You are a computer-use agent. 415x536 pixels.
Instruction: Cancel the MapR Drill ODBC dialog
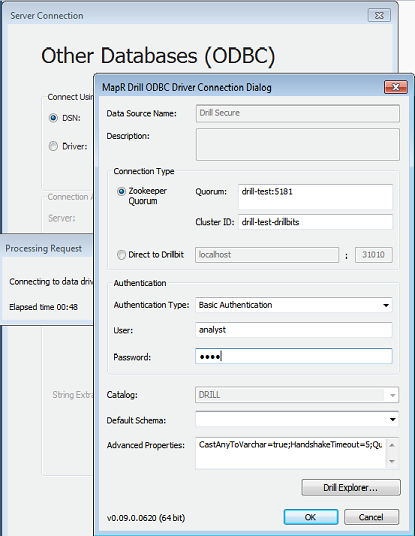(x=371, y=517)
